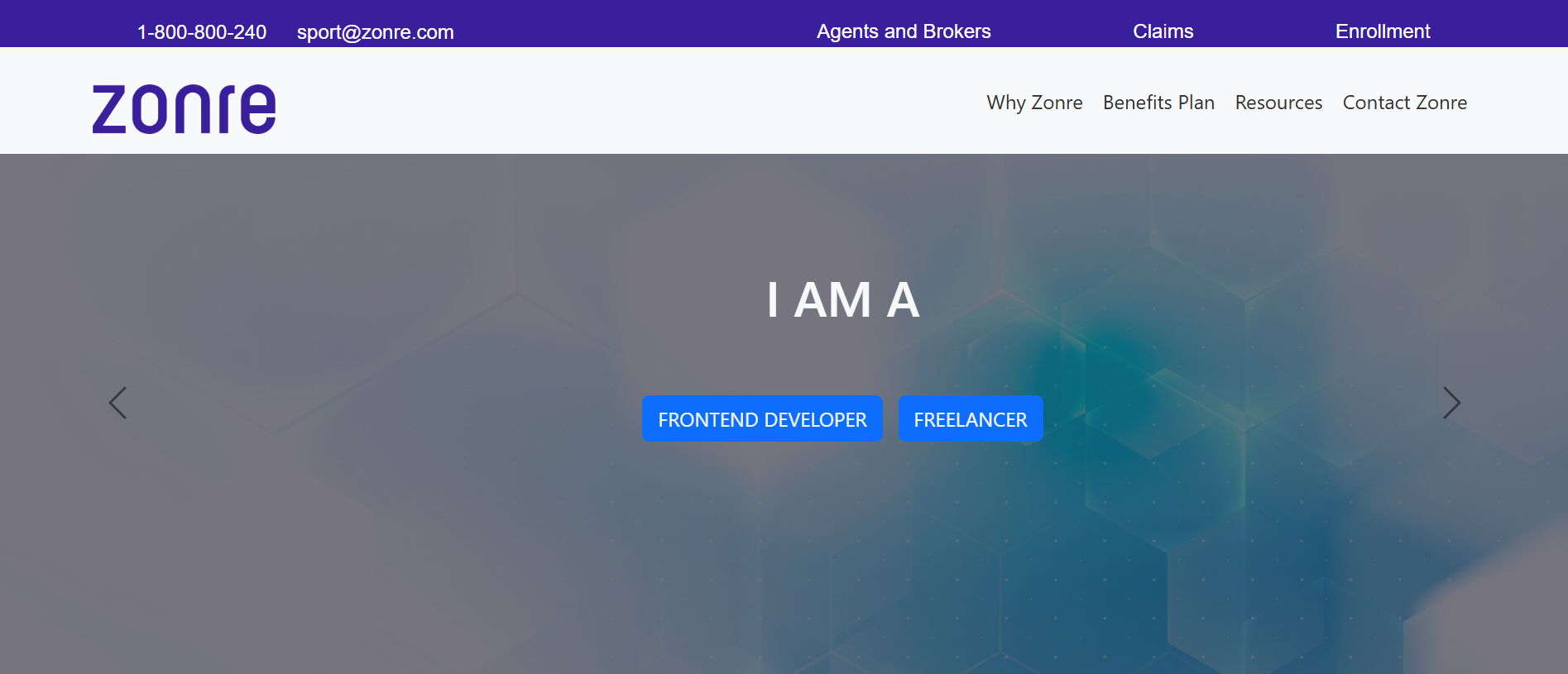The height and width of the screenshot is (674, 1568).
Task: Open the Agents and Brokers link
Action: 904,31
